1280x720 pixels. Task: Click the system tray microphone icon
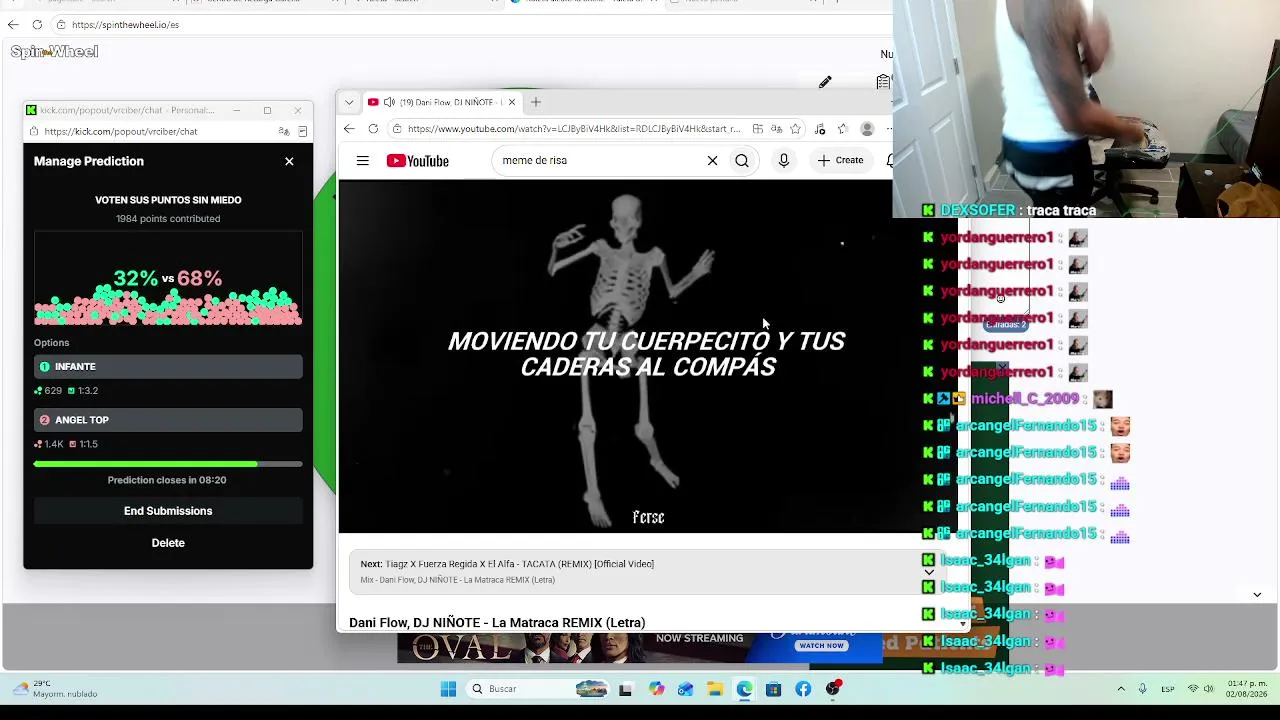click(1142, 689)
